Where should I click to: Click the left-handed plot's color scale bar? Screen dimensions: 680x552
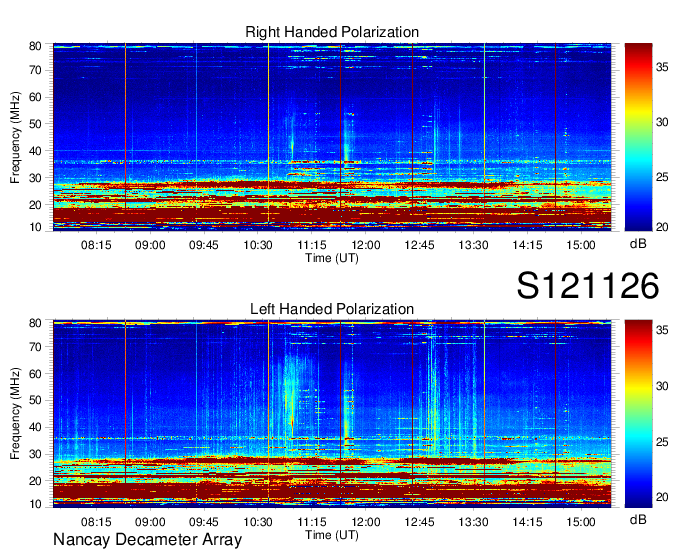[638, 414]
